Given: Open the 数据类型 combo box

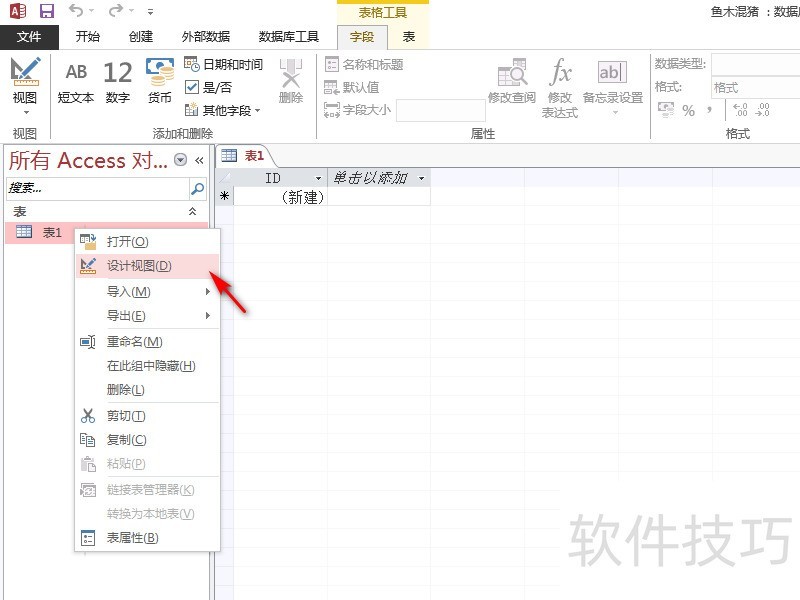Looking at the screenshot, I should (x=755, y=64).
